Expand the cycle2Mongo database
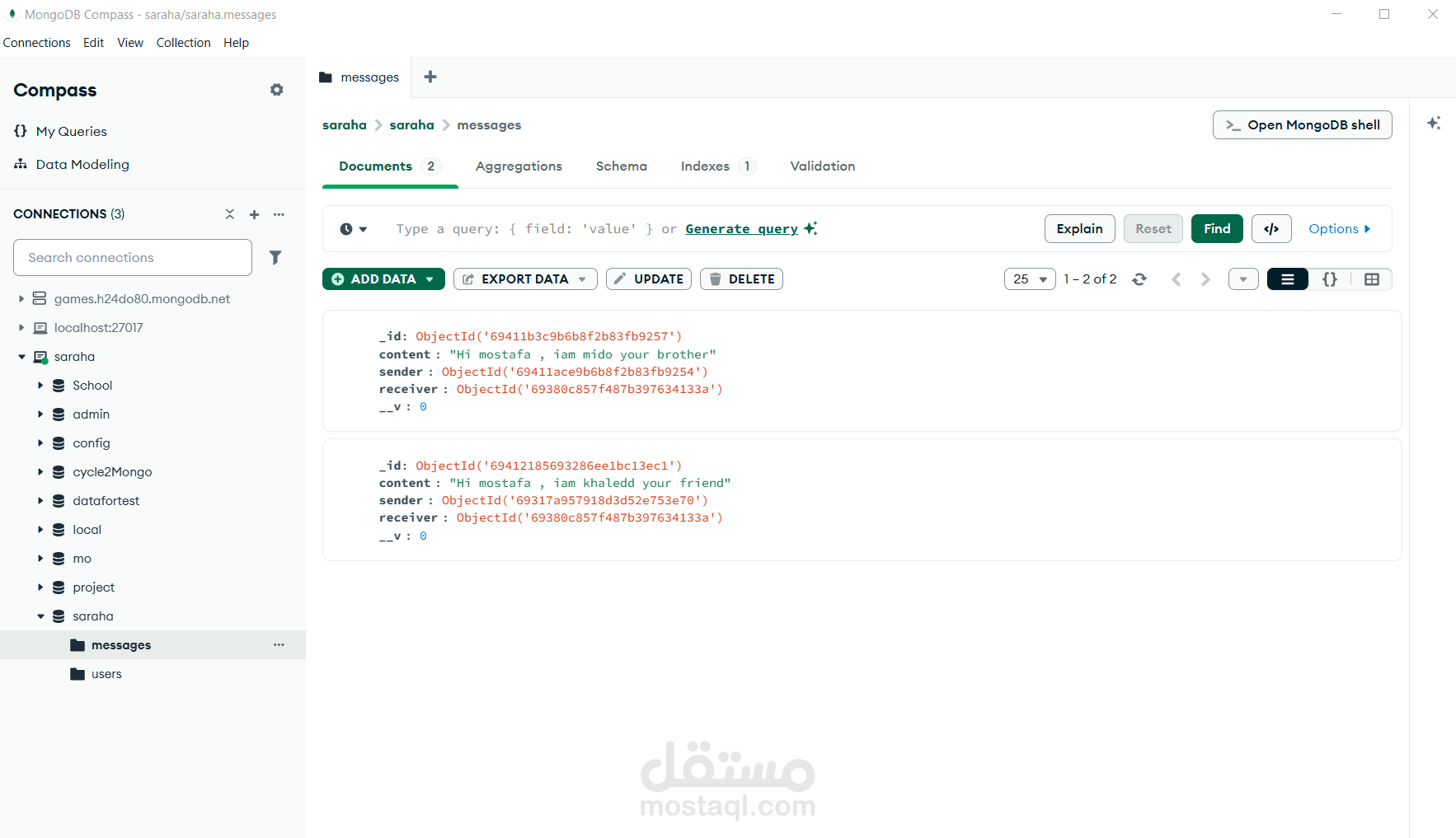The image size is (1456, 838). (40, 472)
